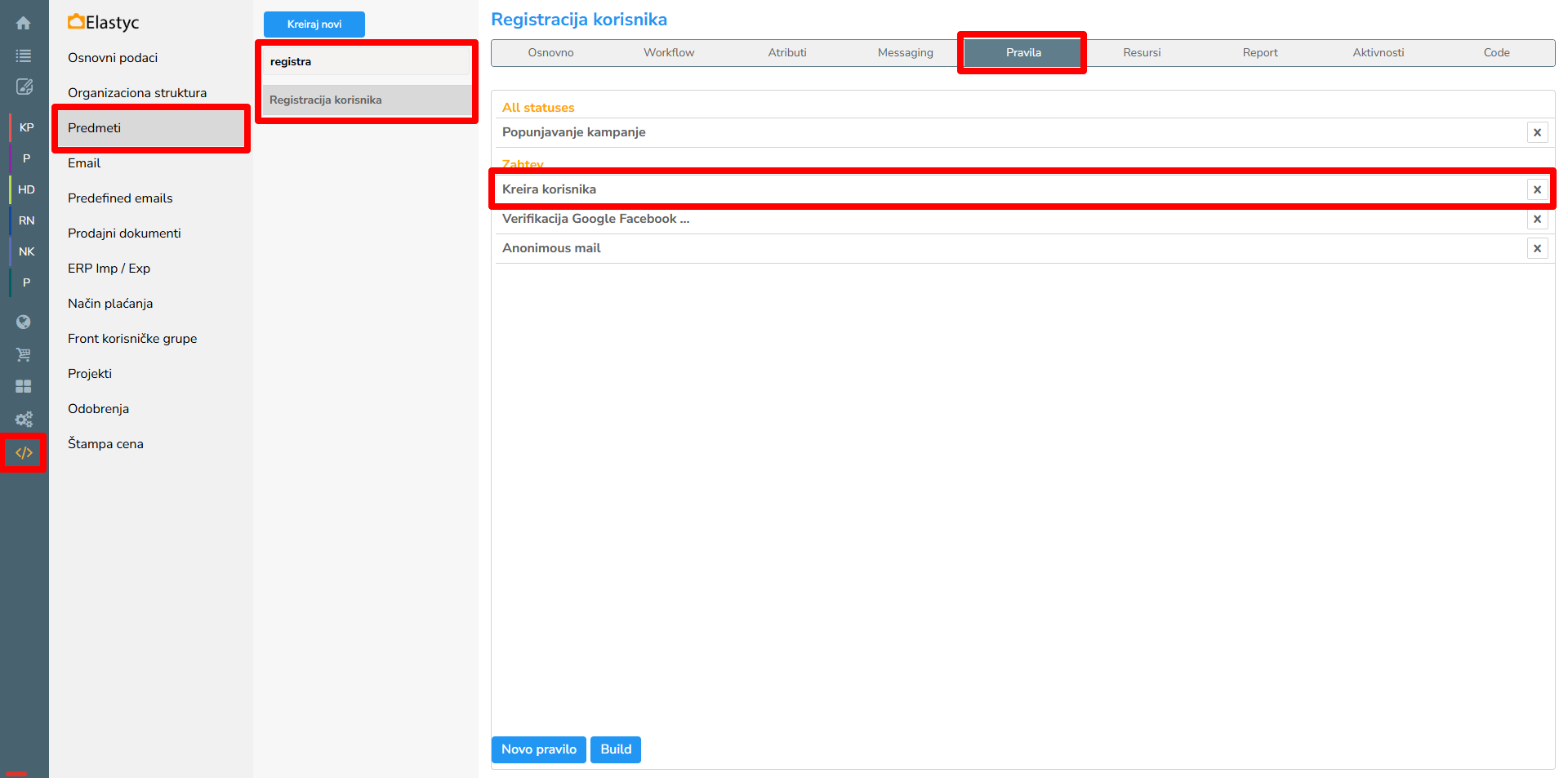
Task: Open the HD module shortcut
Action: tap(26, 189)
